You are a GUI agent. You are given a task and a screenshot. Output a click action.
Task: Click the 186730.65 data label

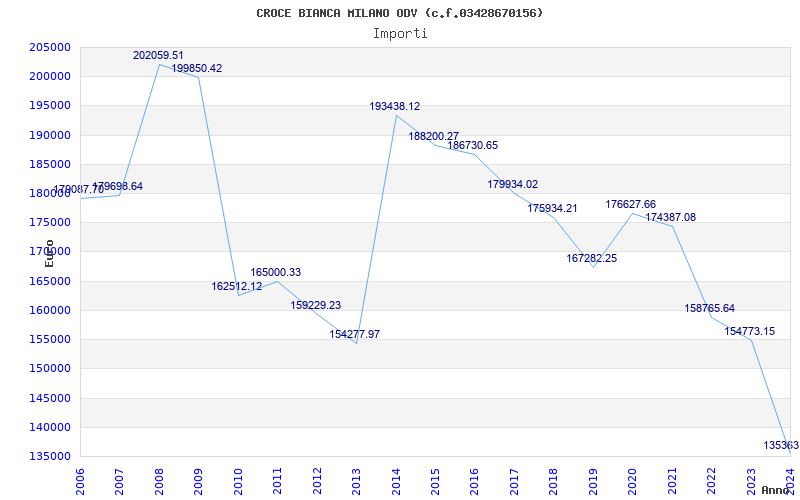(x=472, y=145)
